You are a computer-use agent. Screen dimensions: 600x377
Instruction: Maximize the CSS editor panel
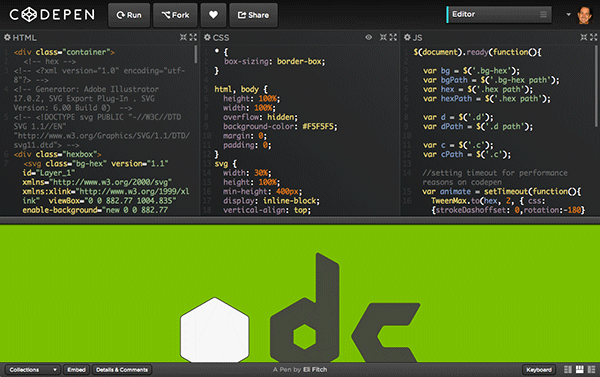click(393, 37)
